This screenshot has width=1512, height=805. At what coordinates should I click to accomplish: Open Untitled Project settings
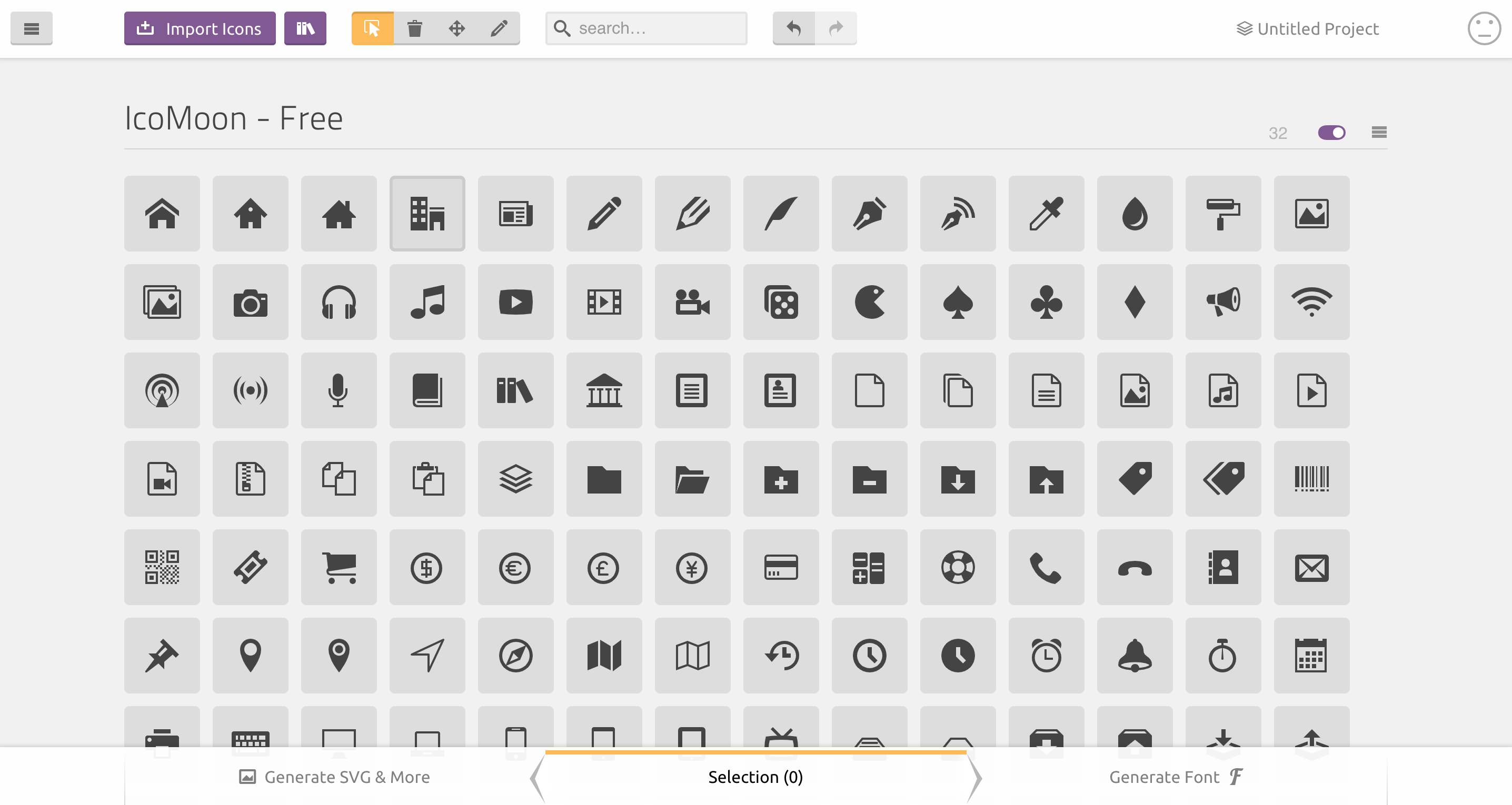1306,27
